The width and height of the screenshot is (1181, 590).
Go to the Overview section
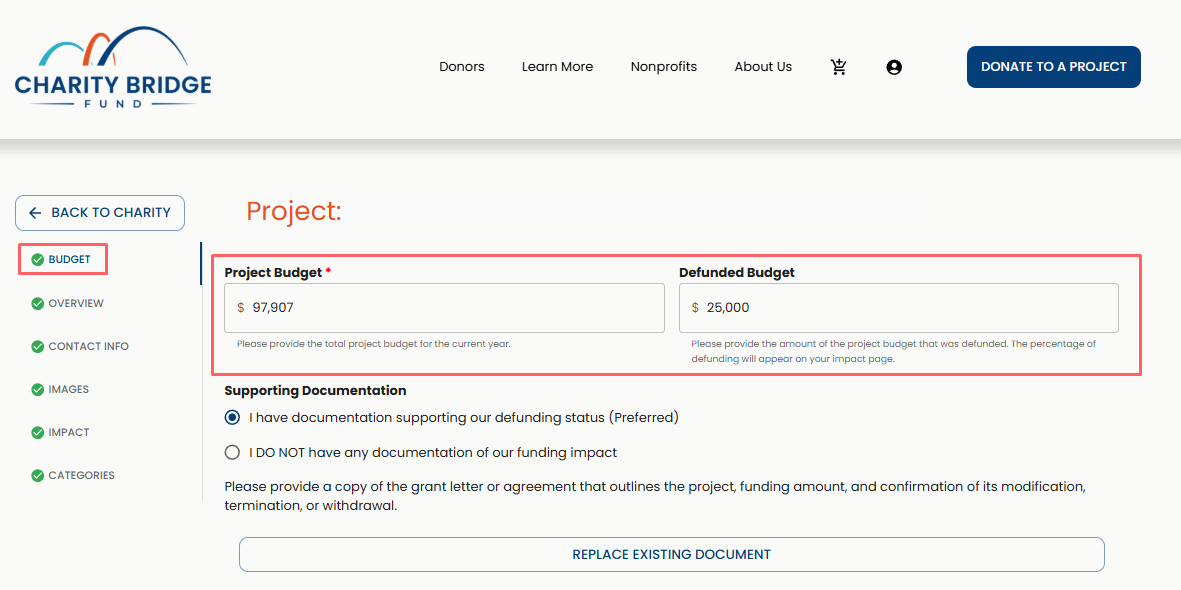pos(76,304)
